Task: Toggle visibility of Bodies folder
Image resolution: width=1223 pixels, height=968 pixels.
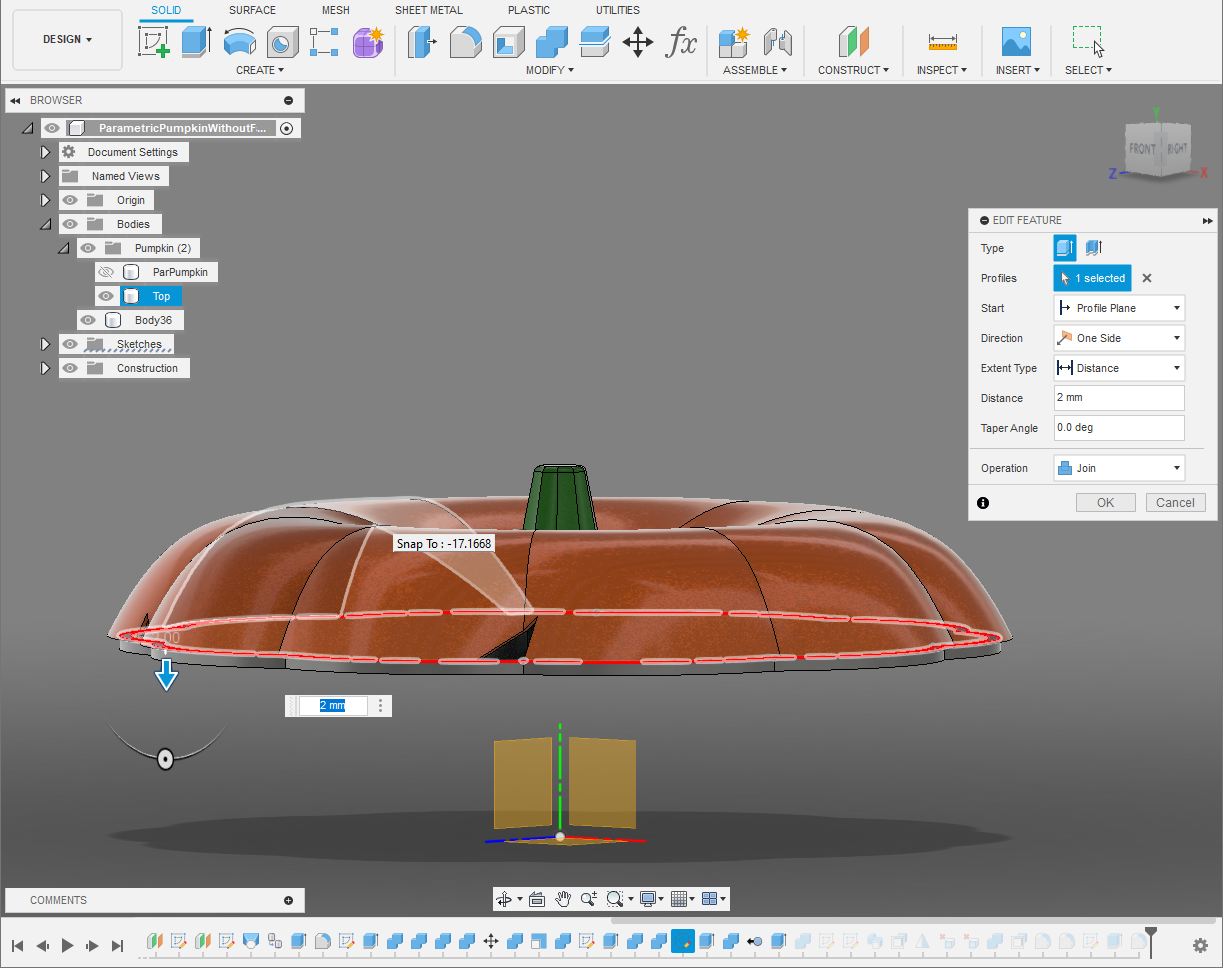Action: 70,224
